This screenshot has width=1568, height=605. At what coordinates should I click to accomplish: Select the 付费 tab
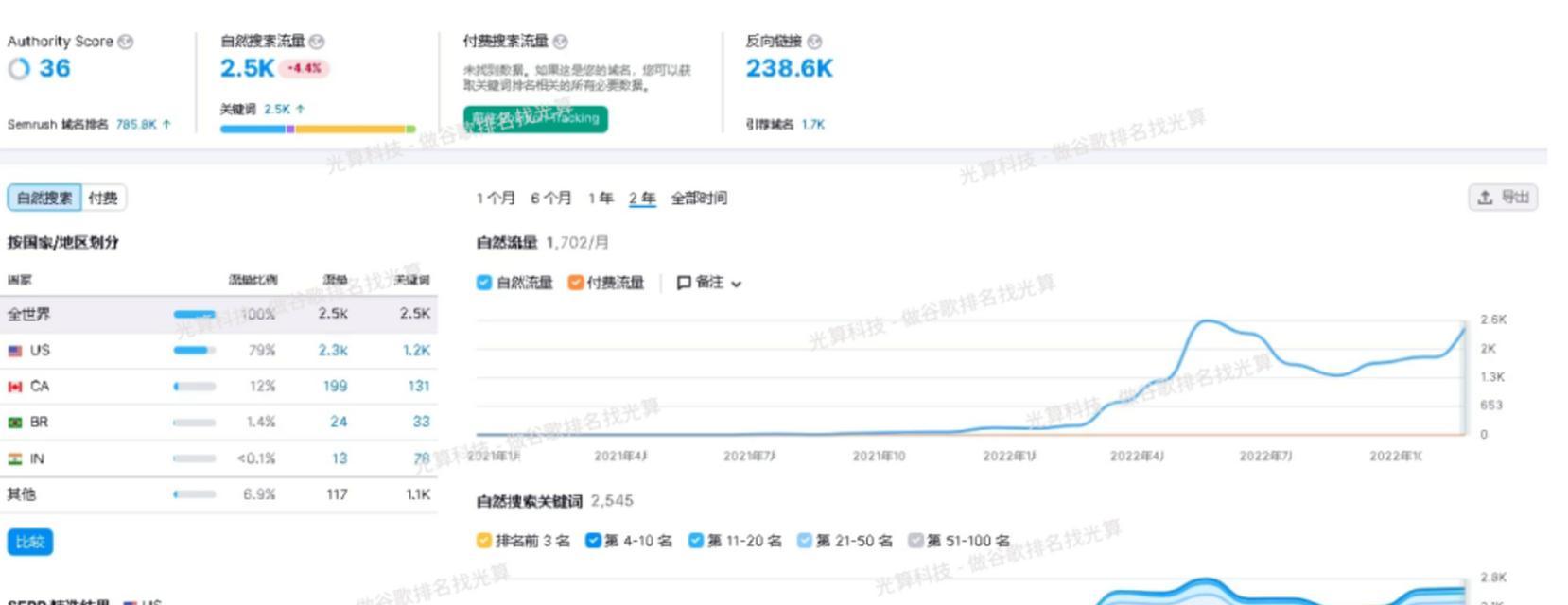click(x=103, y=198)
